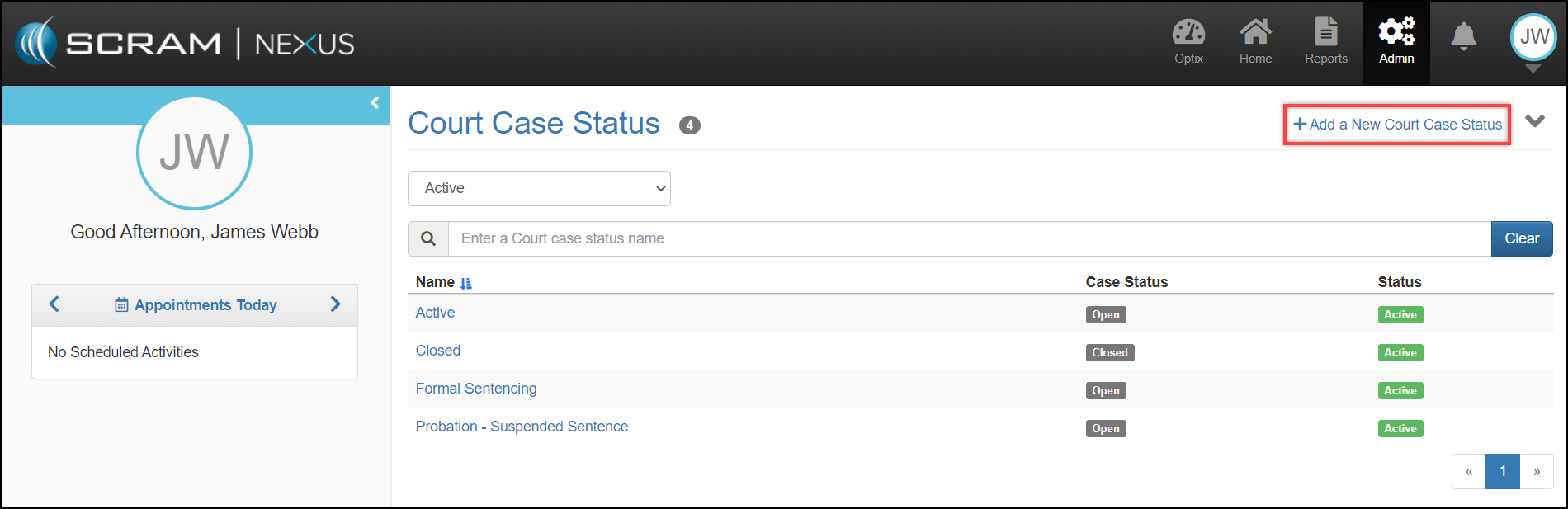This screenshot has width=1568, height=509.
Task: Collapse the left sidebar panel
Action: tap(375, 103)
